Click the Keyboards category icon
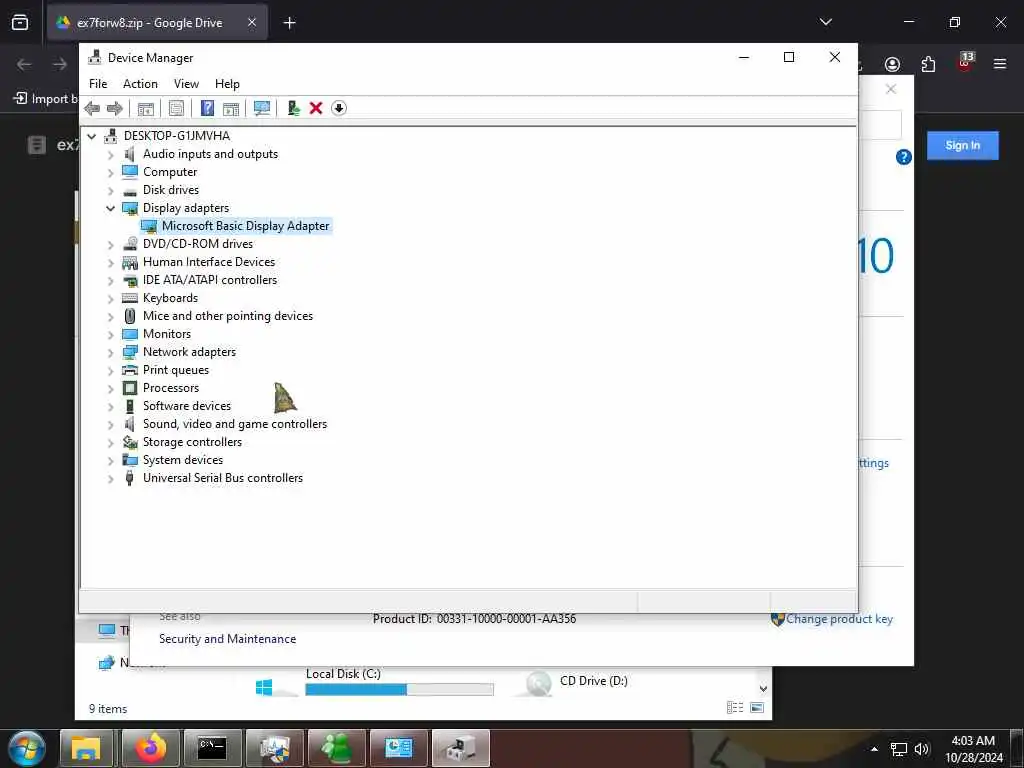This screenshot has height=768, width=1024. (130, 298)
